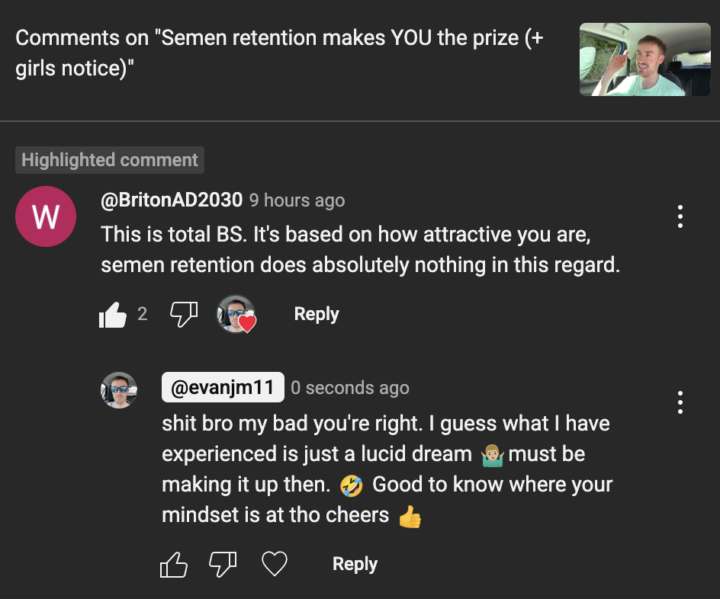720x599 pixels.
Task: Click the "Highlighted comment" badge
Action: [x=110, y=160]
